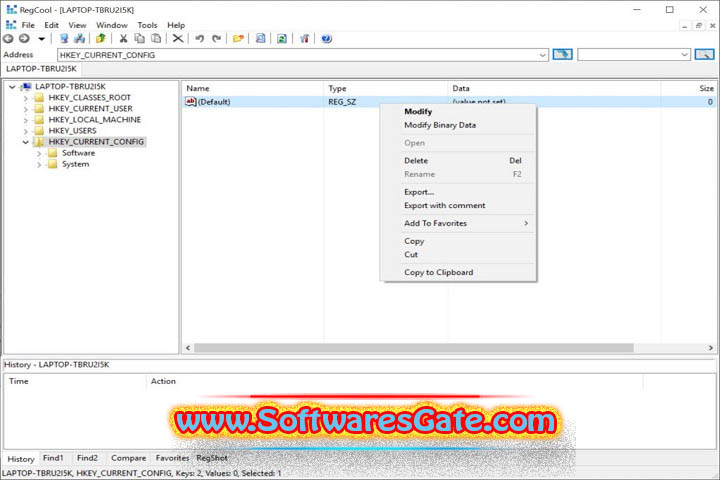
Task: Click the options tools toolbar icon
Action: click(x=304, y=39)
